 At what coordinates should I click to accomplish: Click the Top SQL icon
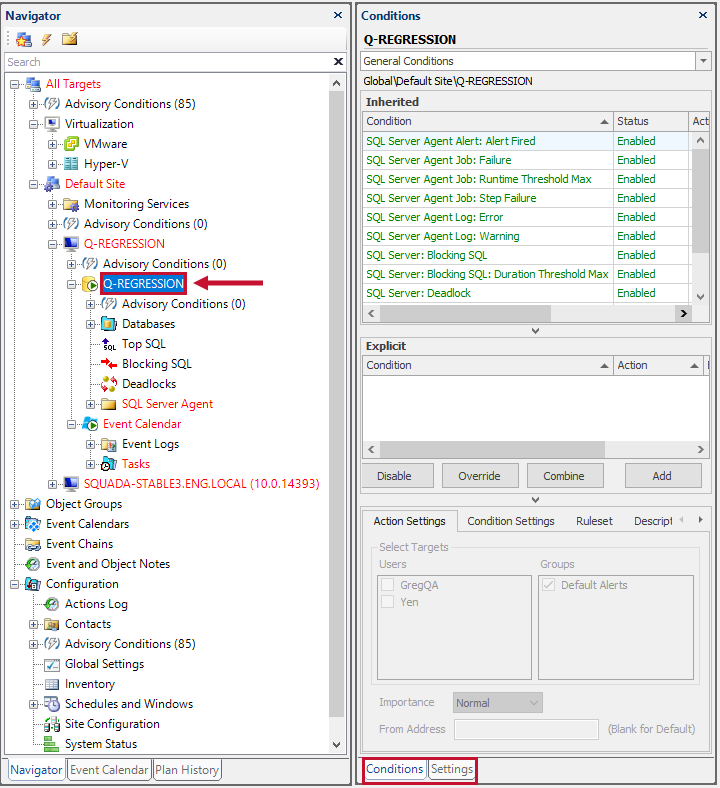pyautogui.click(x=109, y=344)
